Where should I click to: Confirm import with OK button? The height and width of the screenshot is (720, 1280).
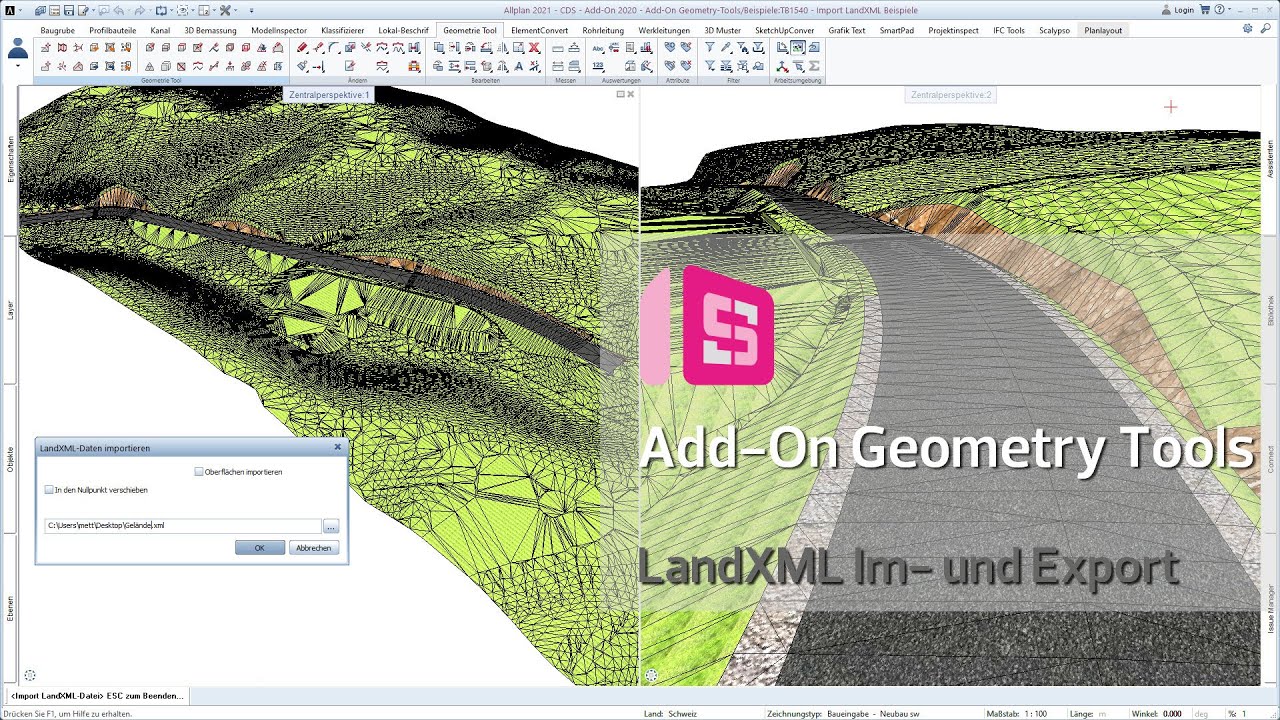point(260,548)
